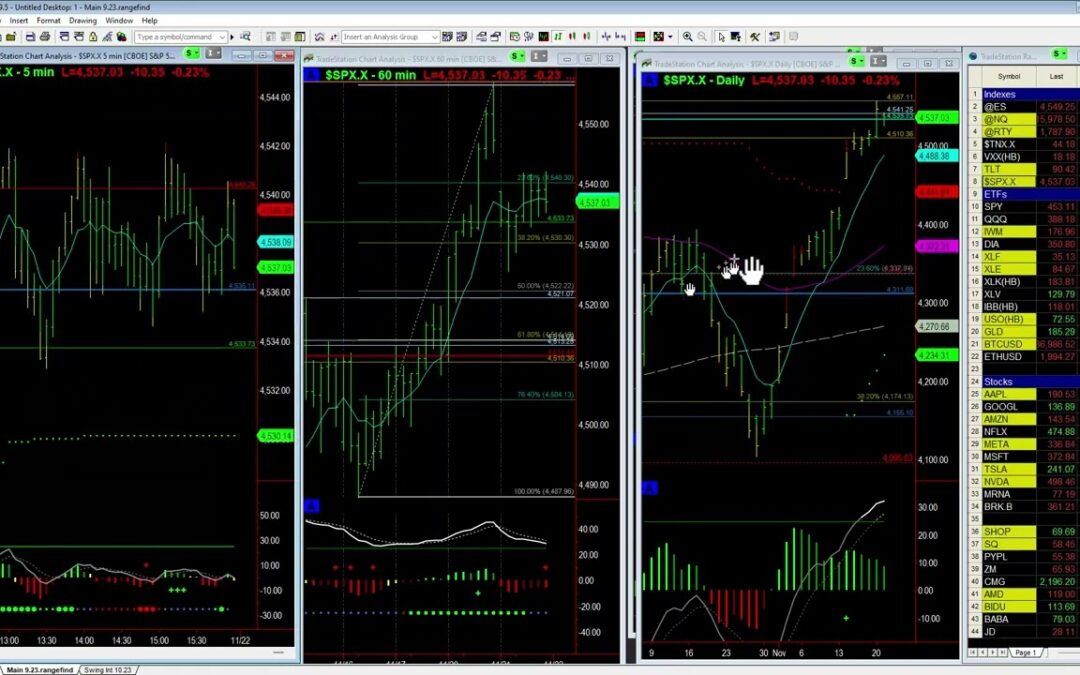Click the open folder icon in toolbar
This screenshot has height=675, width=1080.
[12, 37]
